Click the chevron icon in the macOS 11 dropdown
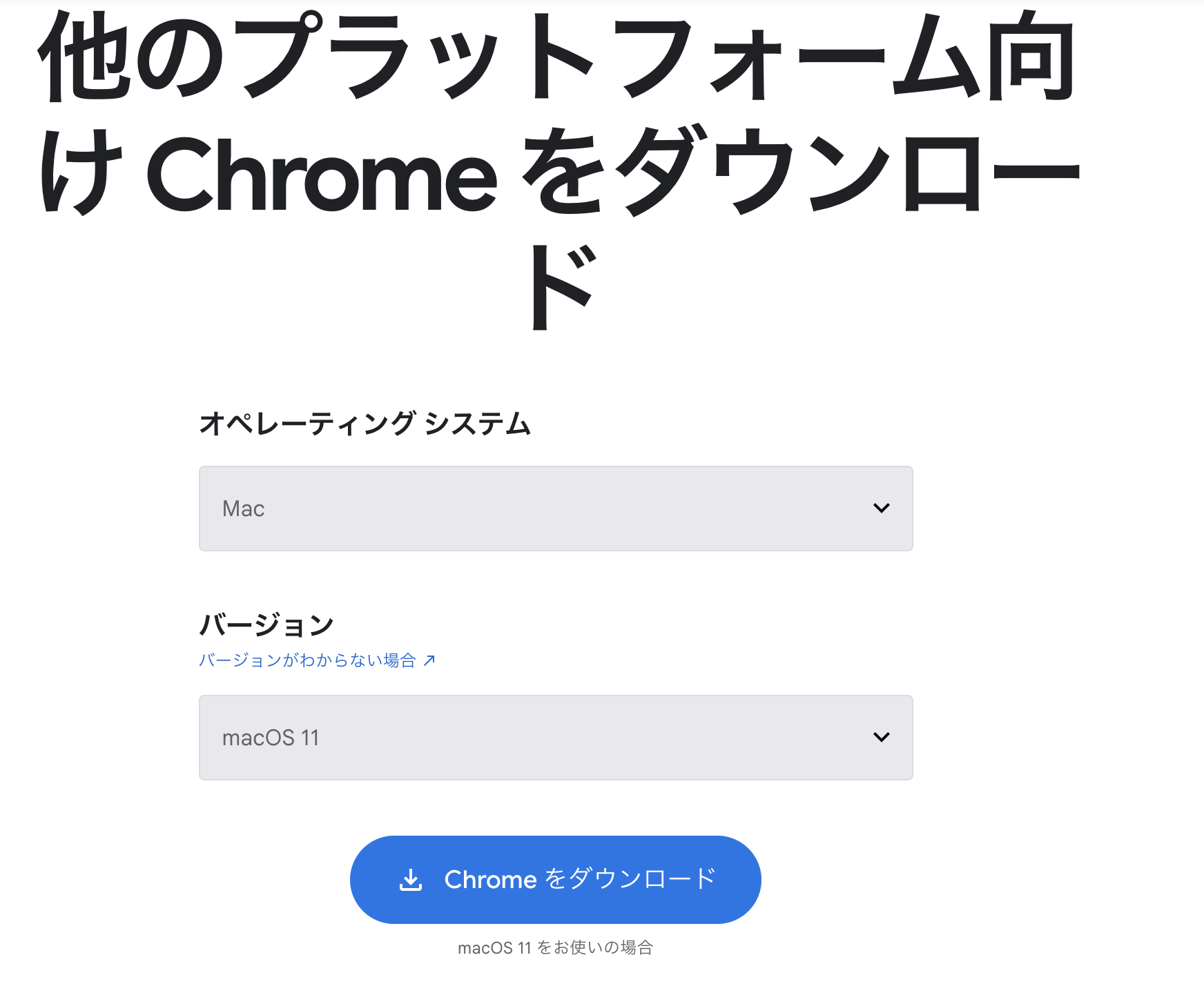Screen dimensions: 1204x984 pos(882,738)
